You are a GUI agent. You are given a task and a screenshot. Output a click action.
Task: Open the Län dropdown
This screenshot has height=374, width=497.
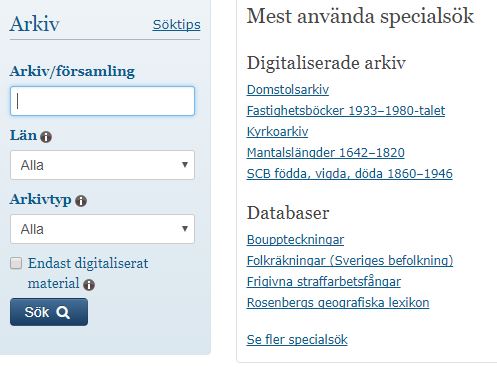102,165
